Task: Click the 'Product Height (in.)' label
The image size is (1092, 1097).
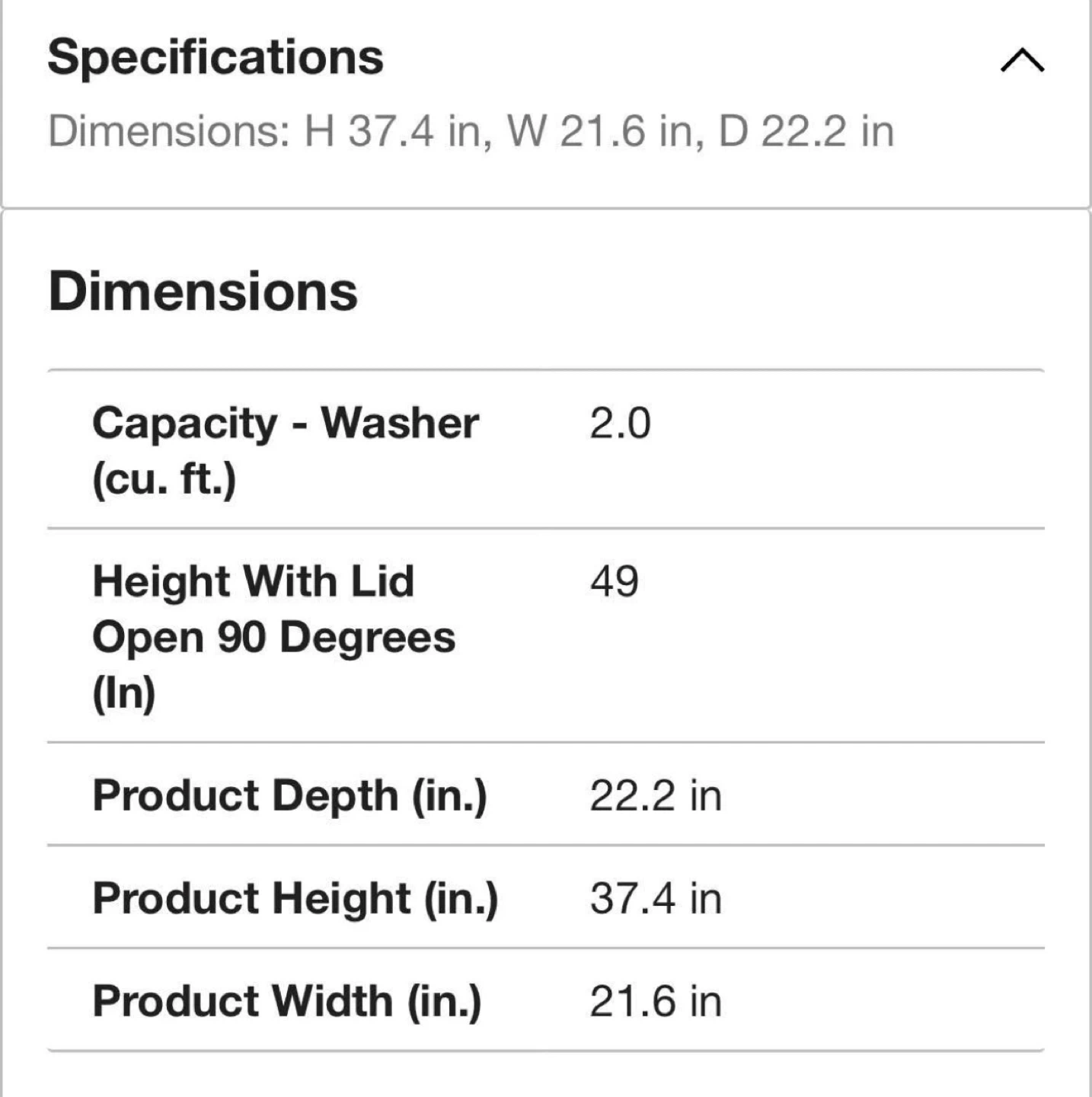Action: click(x=295, y=897)
